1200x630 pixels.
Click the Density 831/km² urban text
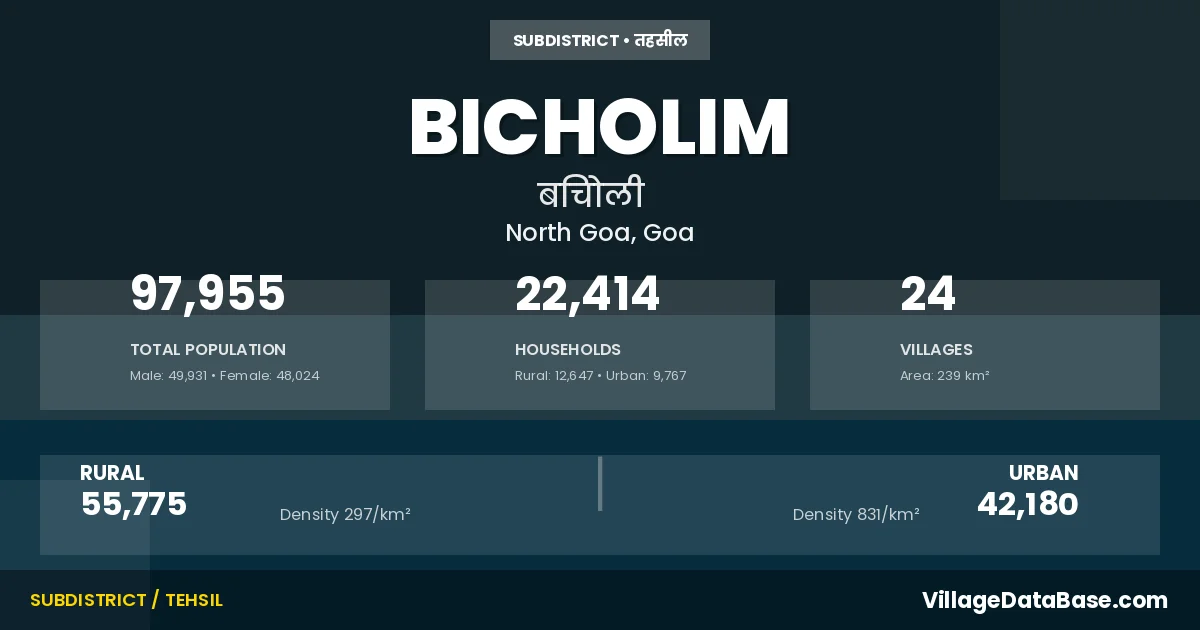(856, 515)
